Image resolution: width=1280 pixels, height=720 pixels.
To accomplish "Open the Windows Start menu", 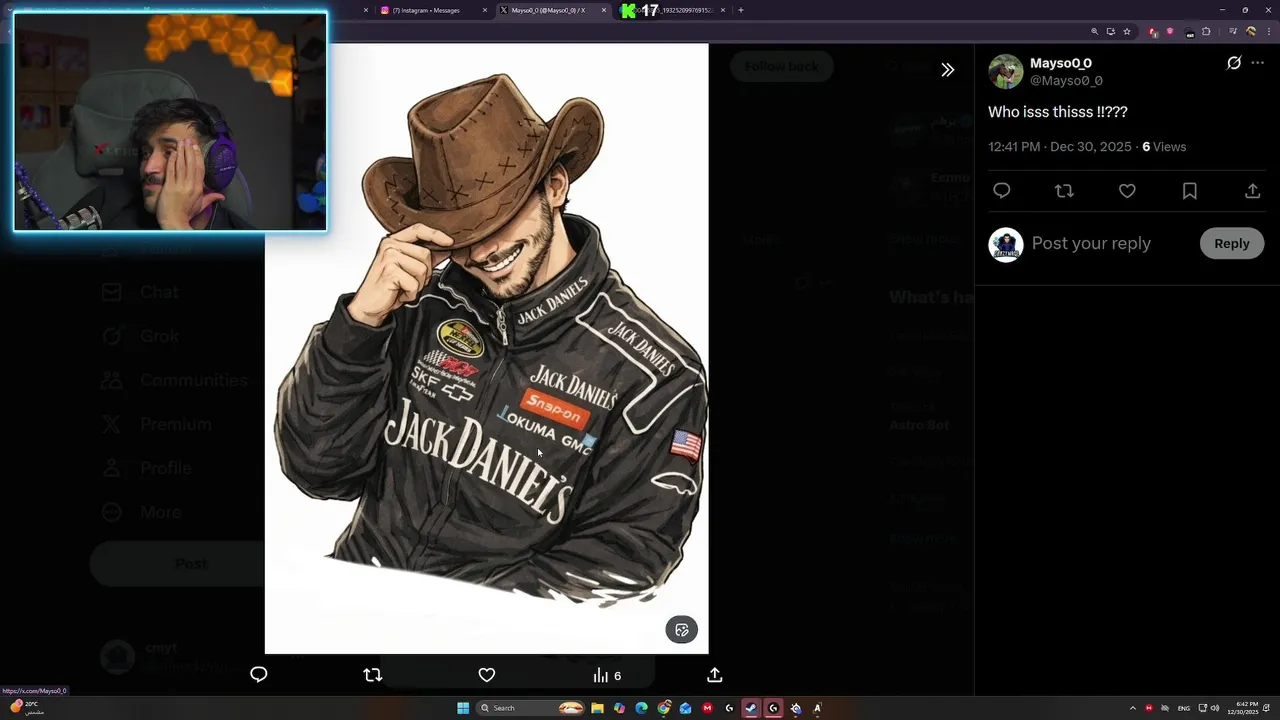I will [463, 708].
